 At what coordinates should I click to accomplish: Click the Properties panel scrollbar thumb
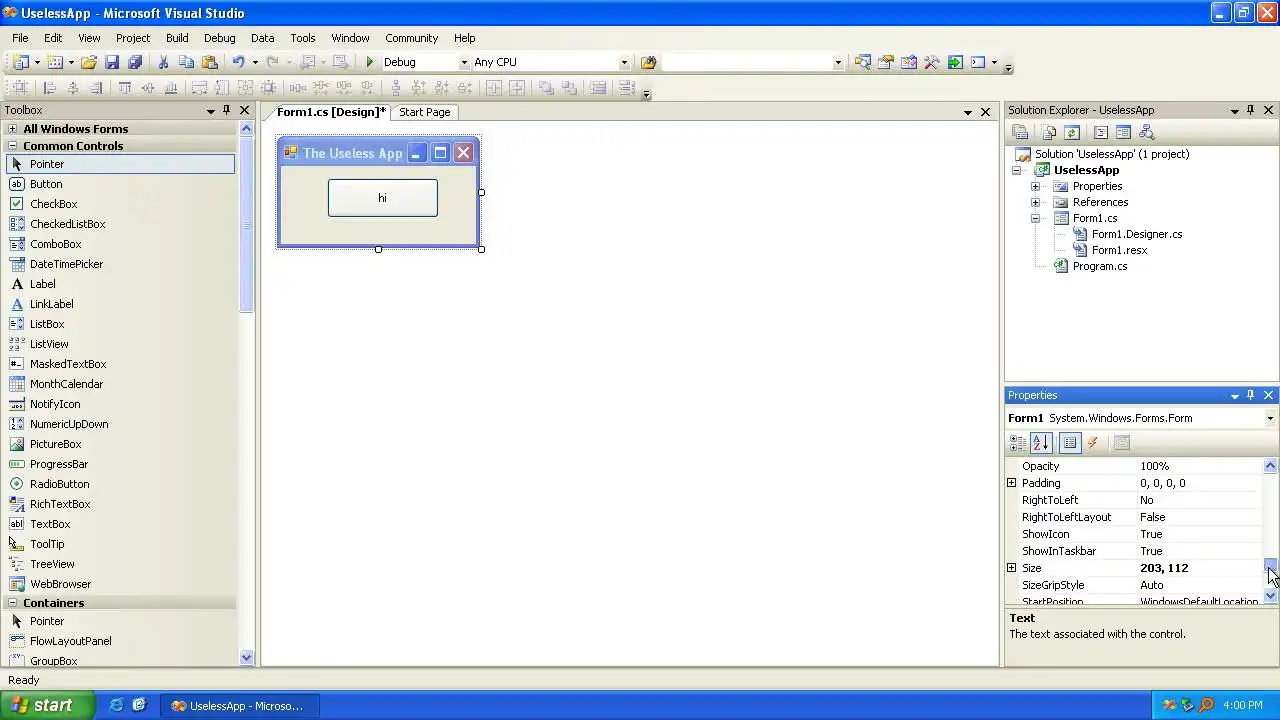point(1270,568)
